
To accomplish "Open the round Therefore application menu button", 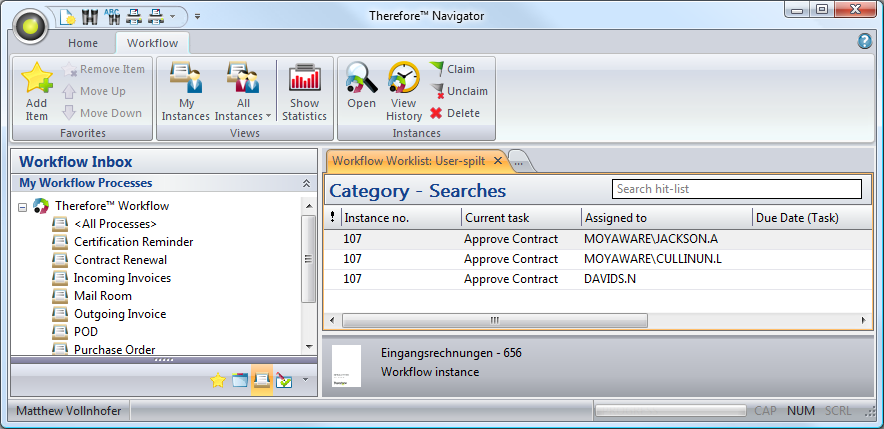I will click(31, 25).
